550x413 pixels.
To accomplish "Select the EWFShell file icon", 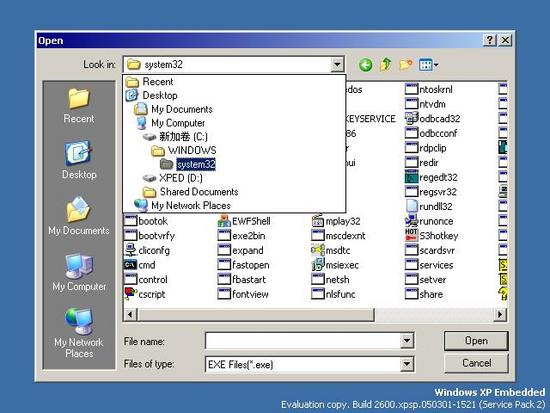I will [x=224, y=221].
